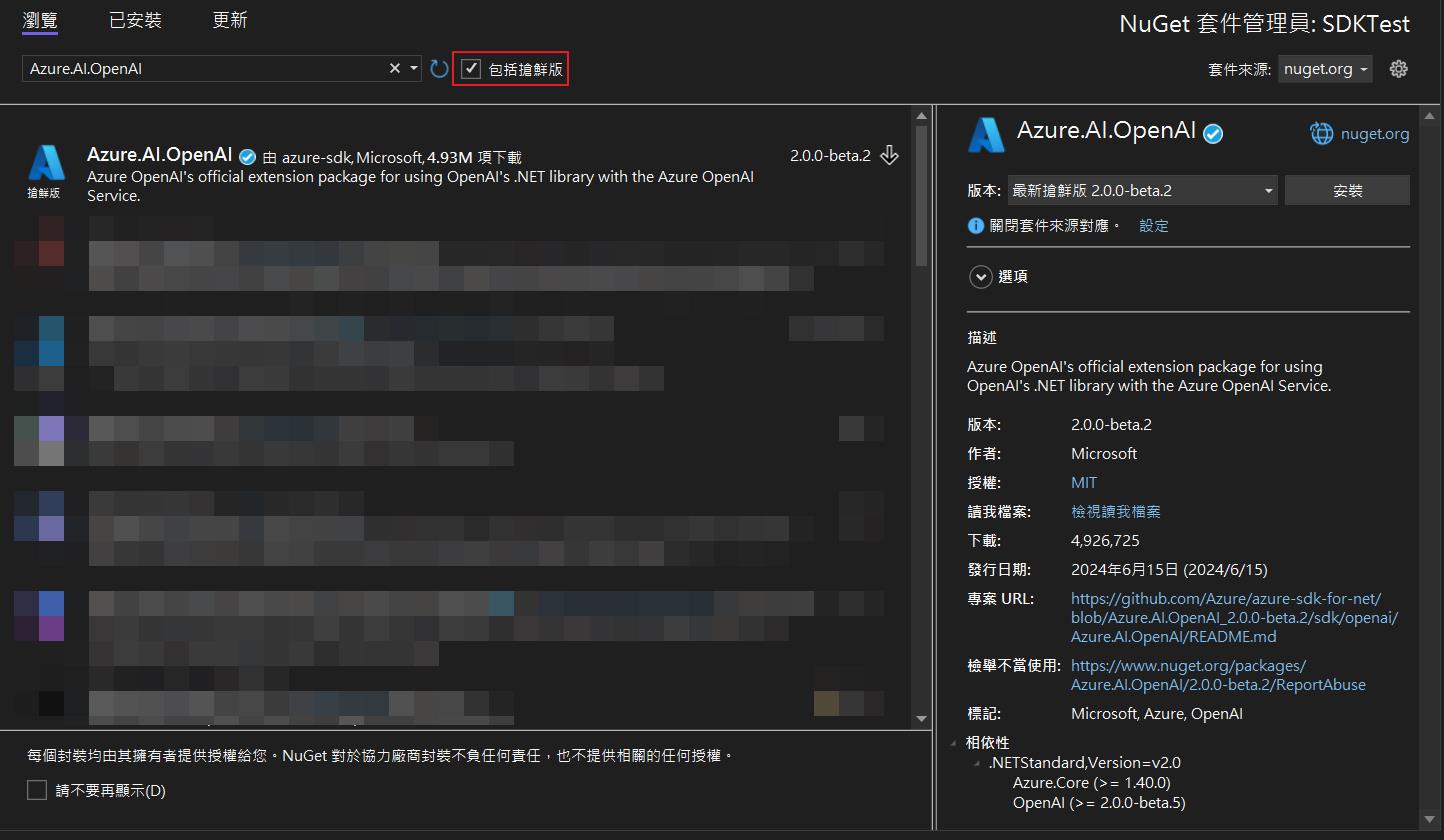Collapse the 相依性 dependencies tree
The image size is (1444, 840).
click(953, 743)
